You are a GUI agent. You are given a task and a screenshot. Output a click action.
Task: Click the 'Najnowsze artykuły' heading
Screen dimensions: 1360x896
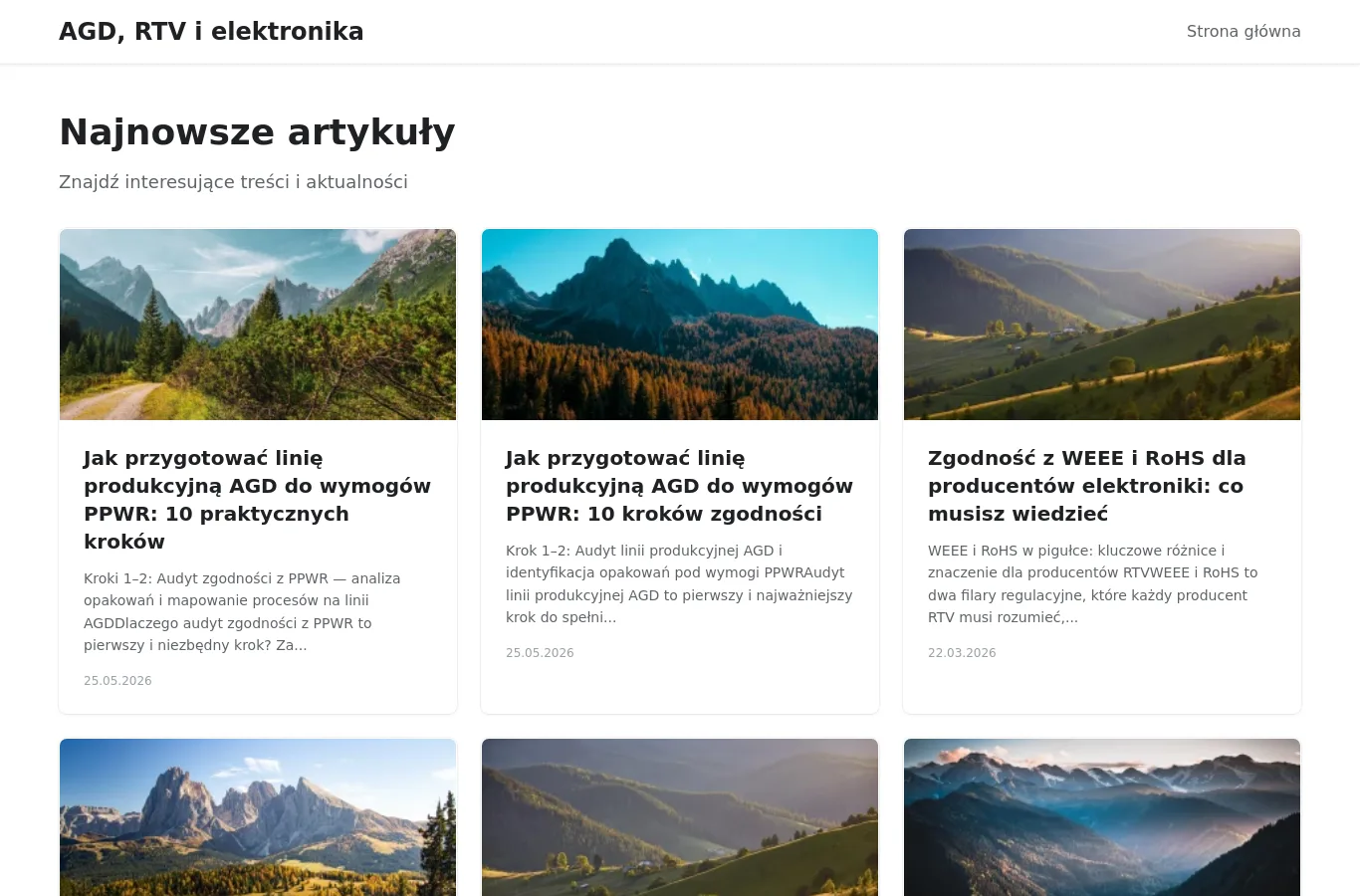point(257,132)
